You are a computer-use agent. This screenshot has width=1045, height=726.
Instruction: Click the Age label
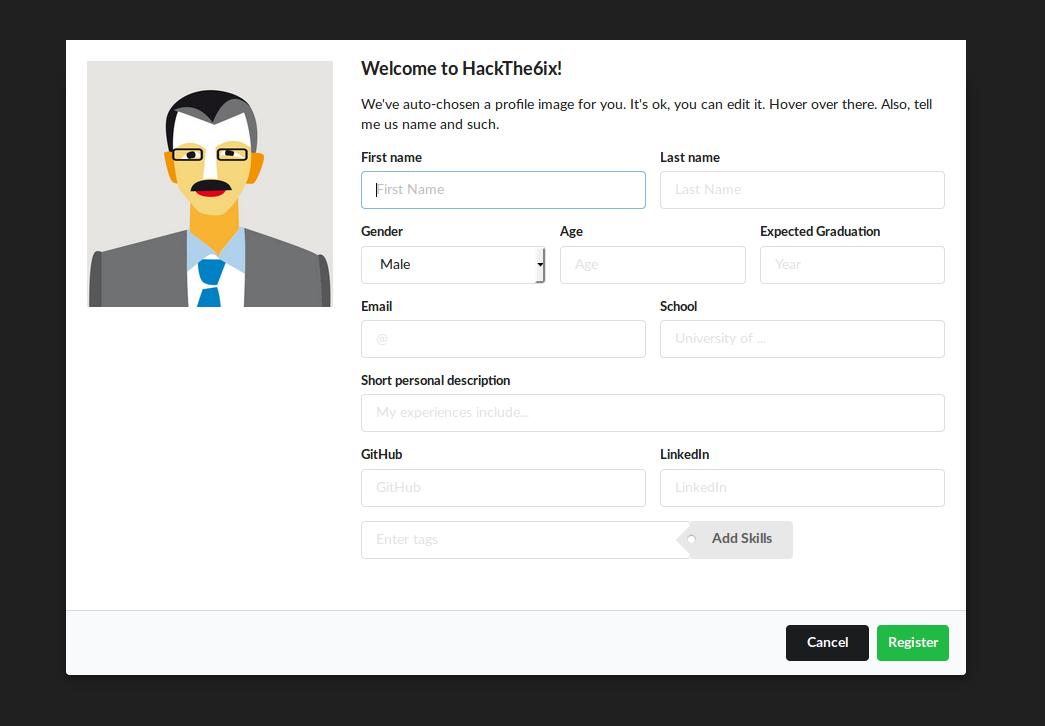(571, 231)
